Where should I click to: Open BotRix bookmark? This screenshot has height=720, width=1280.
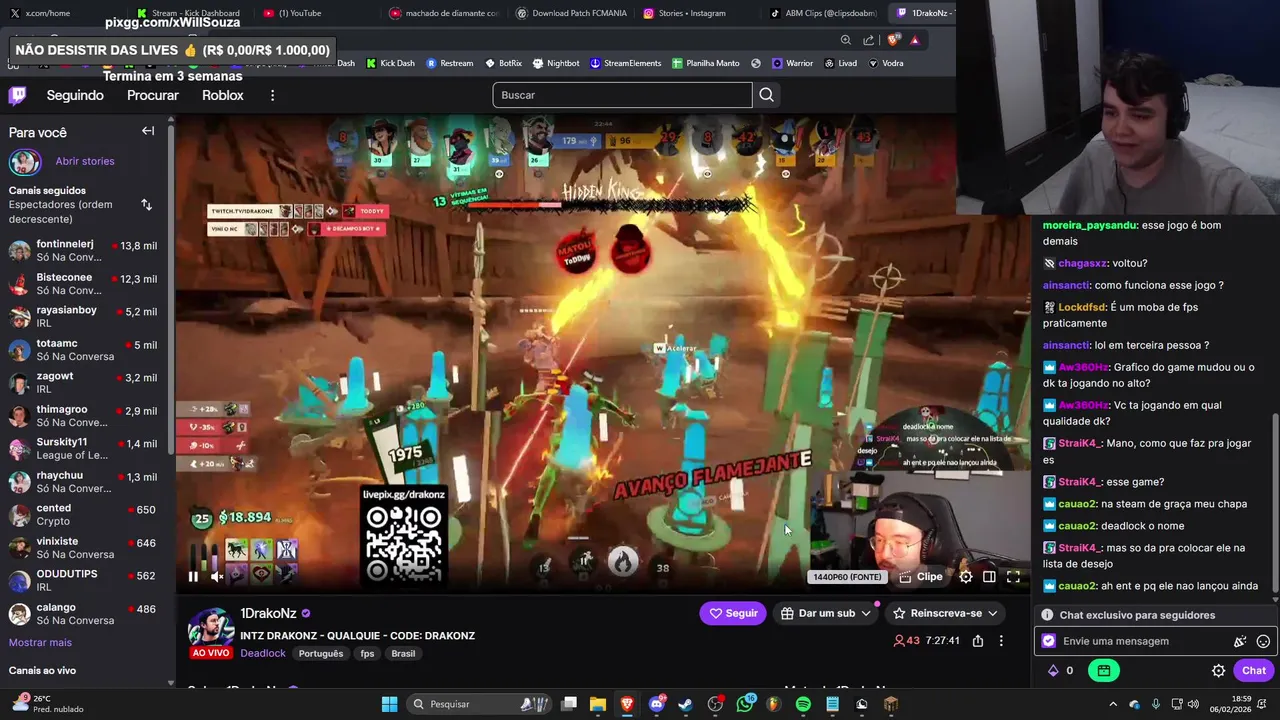click(x=504, y=63)
